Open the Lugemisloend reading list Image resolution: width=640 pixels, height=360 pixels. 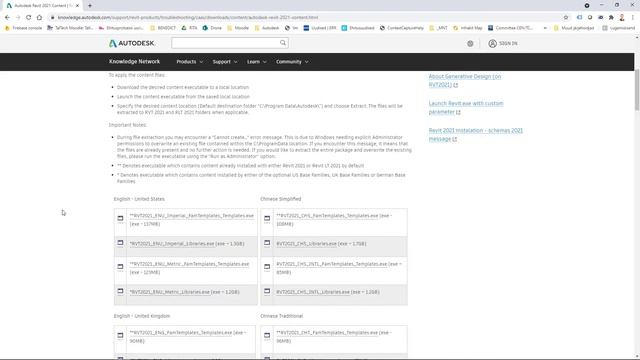pyautogui.click(x=619, y=28)
